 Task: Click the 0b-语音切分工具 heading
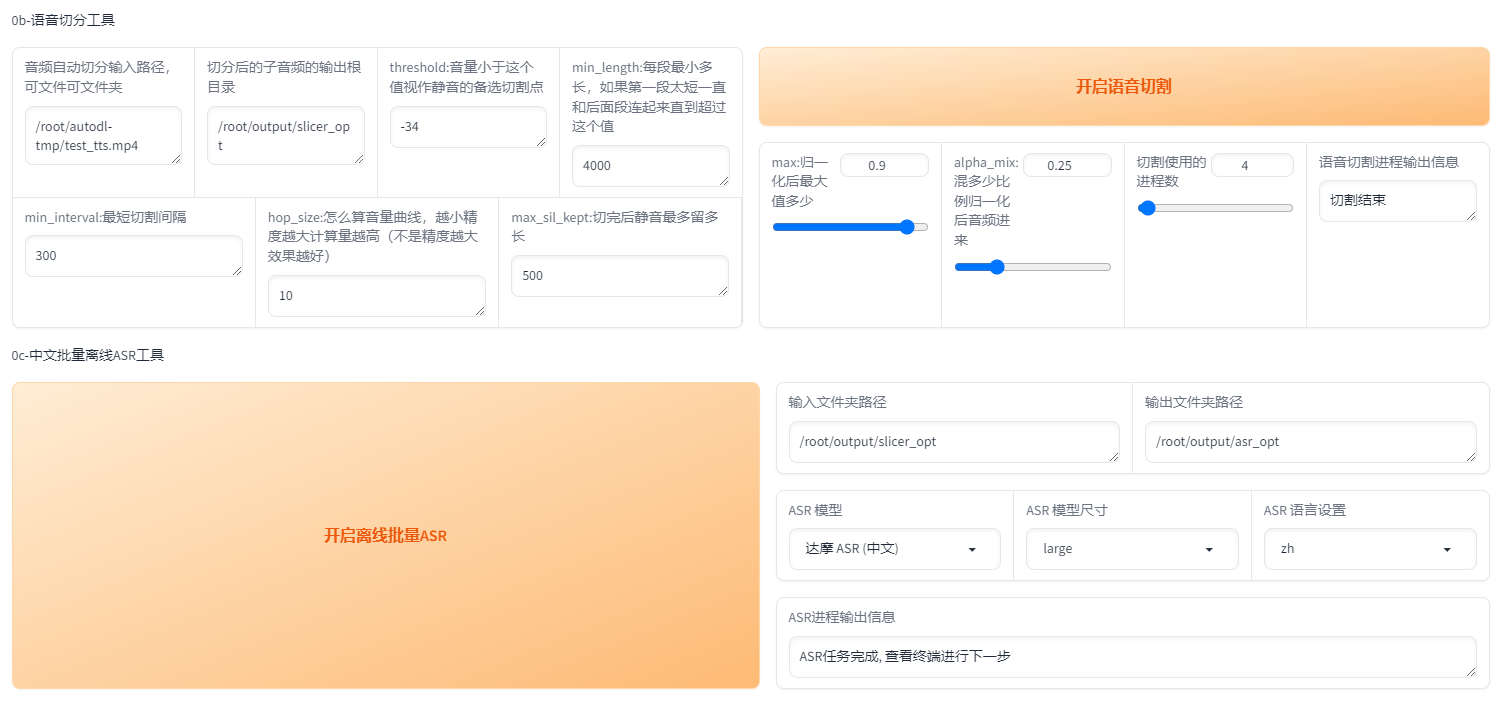[x=63, y=20]
